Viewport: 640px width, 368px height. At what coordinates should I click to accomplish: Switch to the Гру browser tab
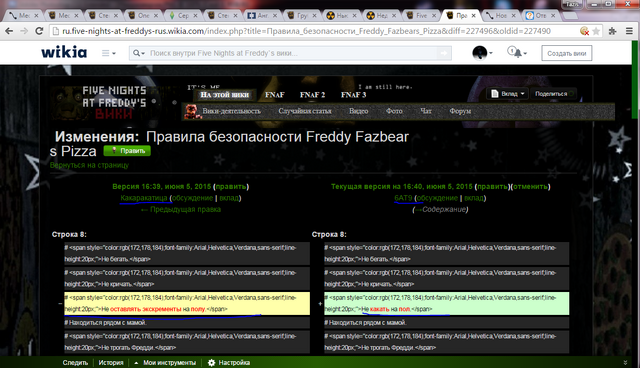tap(302, 16)
